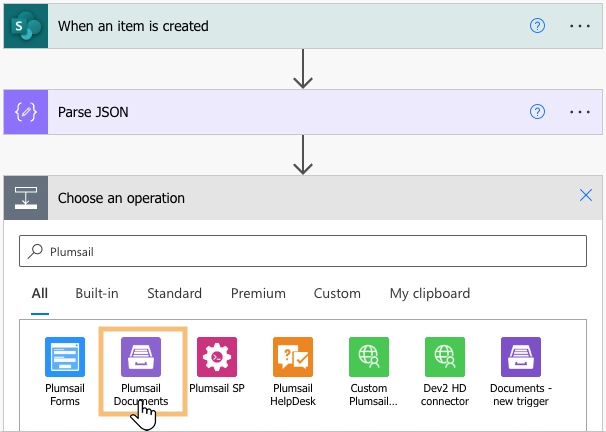
Task: Click the Parse JSON action icon
Action: pyautogui.click(x=25, y=112)
